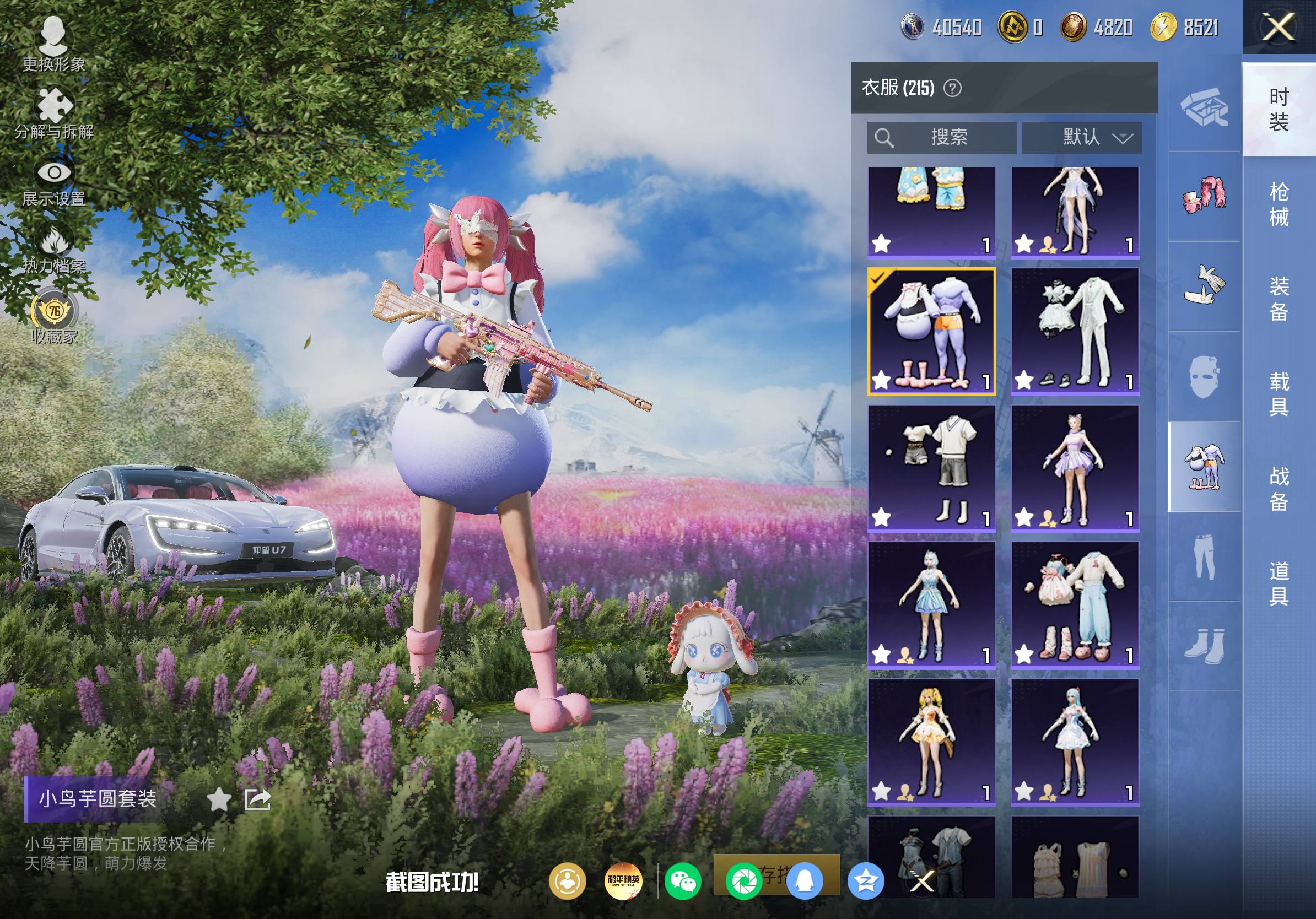Toggle favorite star on yellow dress outfit
The image size is (1316, 919).
point(882,792)
